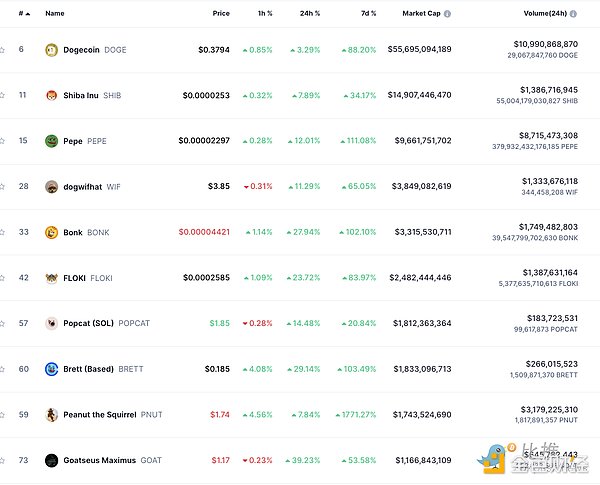600x485 pixels.
Task: Open the Market Cap info tooltip icon
Action: pyautogui.click(x=447, y=14)
